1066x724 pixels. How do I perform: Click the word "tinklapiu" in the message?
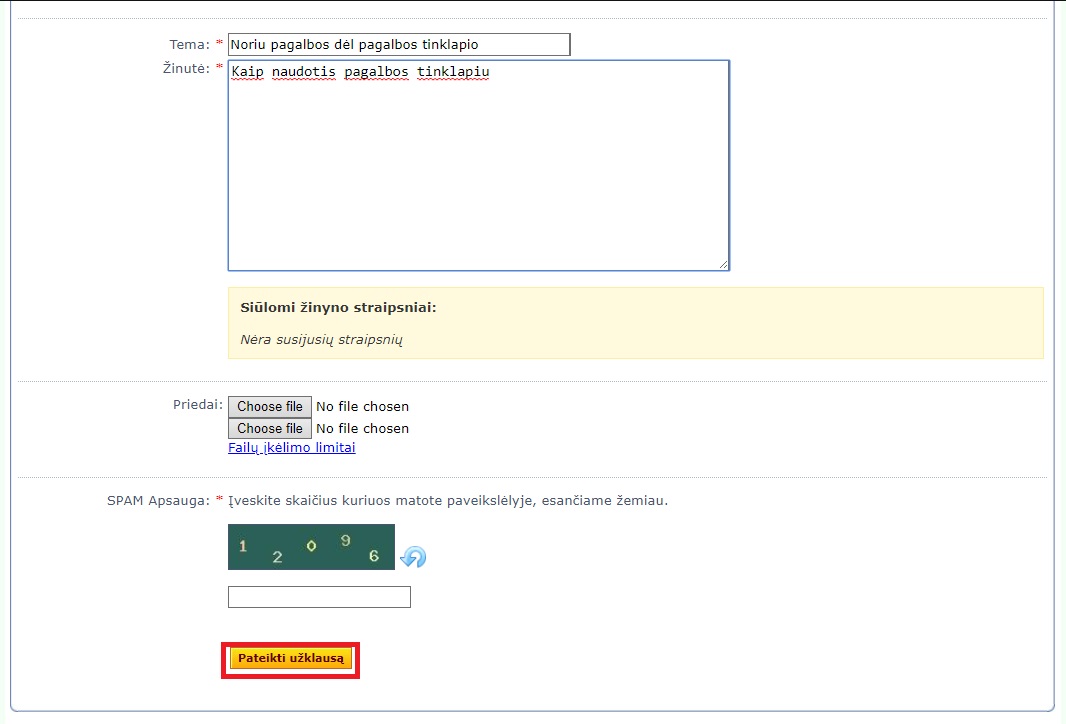click(453, 72)
